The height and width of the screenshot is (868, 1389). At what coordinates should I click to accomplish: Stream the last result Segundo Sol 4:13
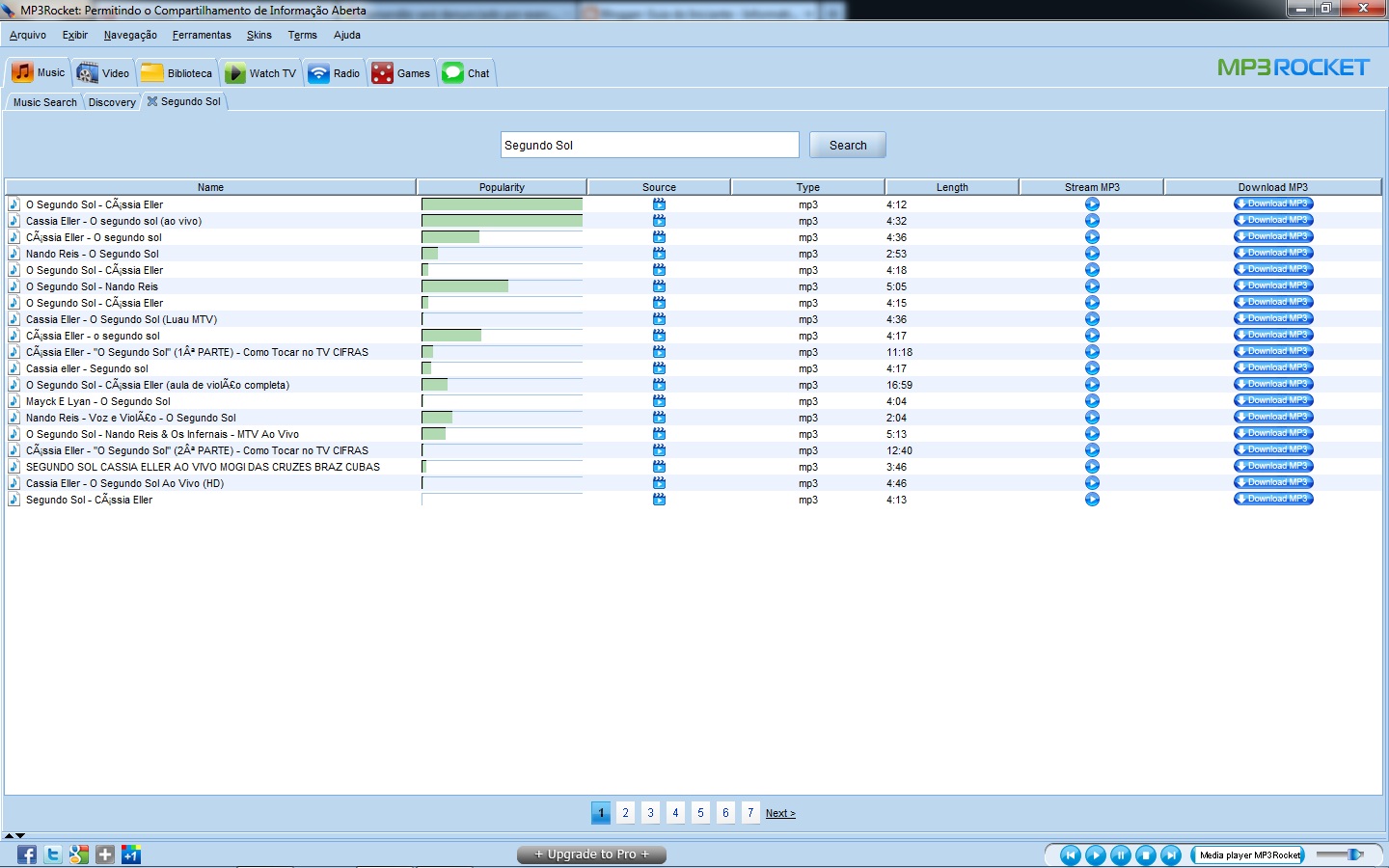[1092, 499]
